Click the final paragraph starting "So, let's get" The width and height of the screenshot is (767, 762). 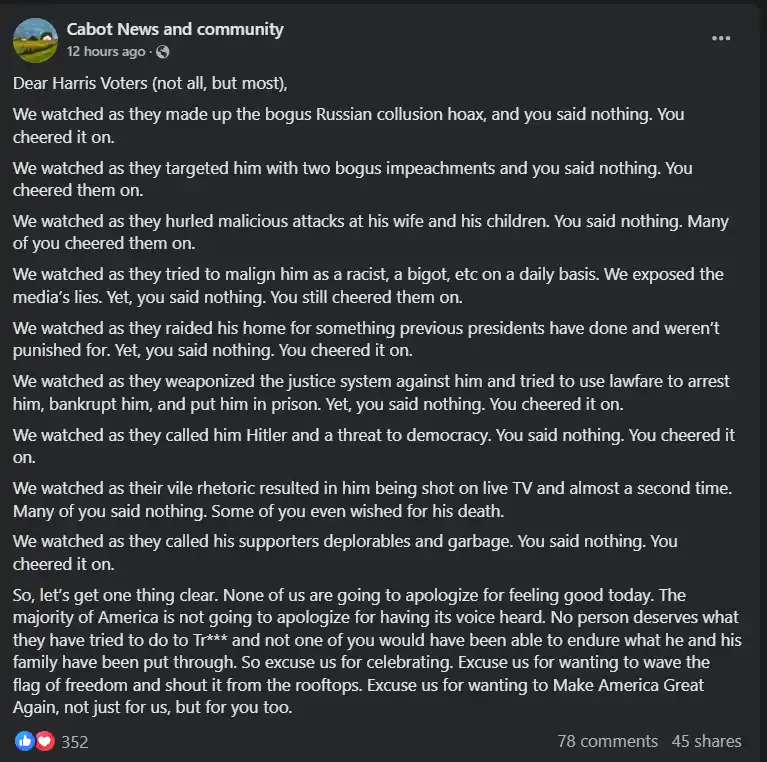click(377, 651)
